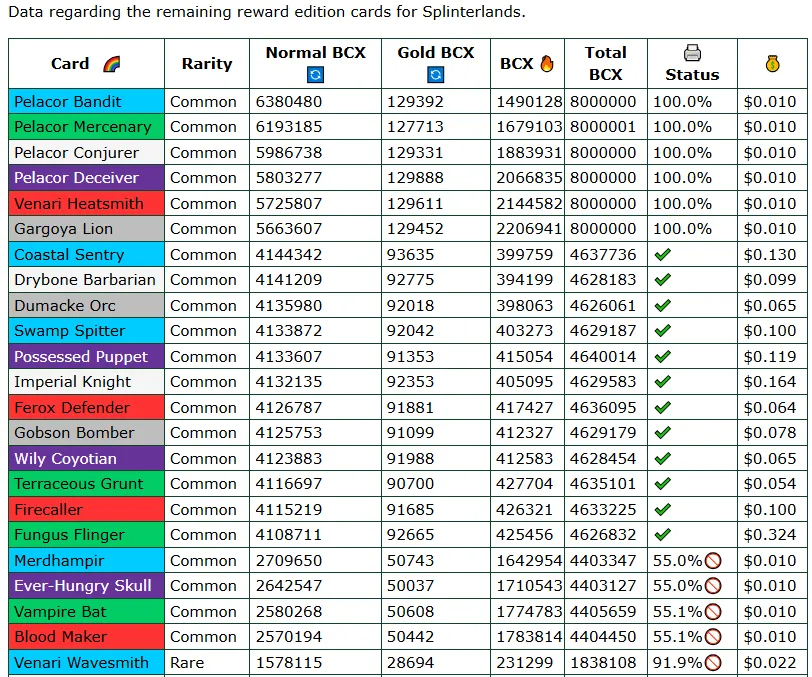Image resolution: width=812 pixels, height=677 pixels.
Task: Sort by the Rarity column header
Action: 207,64
